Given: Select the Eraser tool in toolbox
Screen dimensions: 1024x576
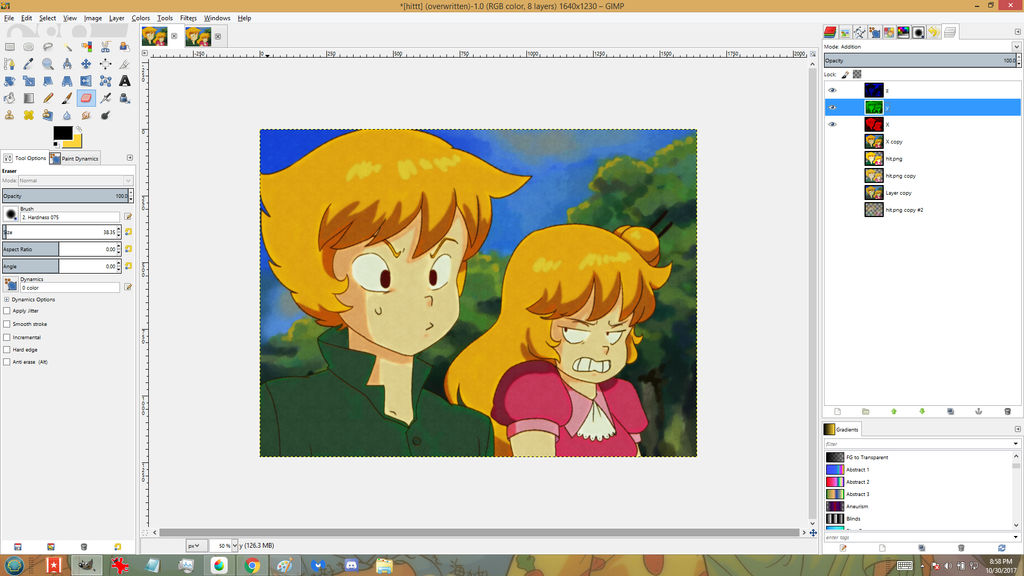Looking at the screenshot, I should [x=86, y=98].
